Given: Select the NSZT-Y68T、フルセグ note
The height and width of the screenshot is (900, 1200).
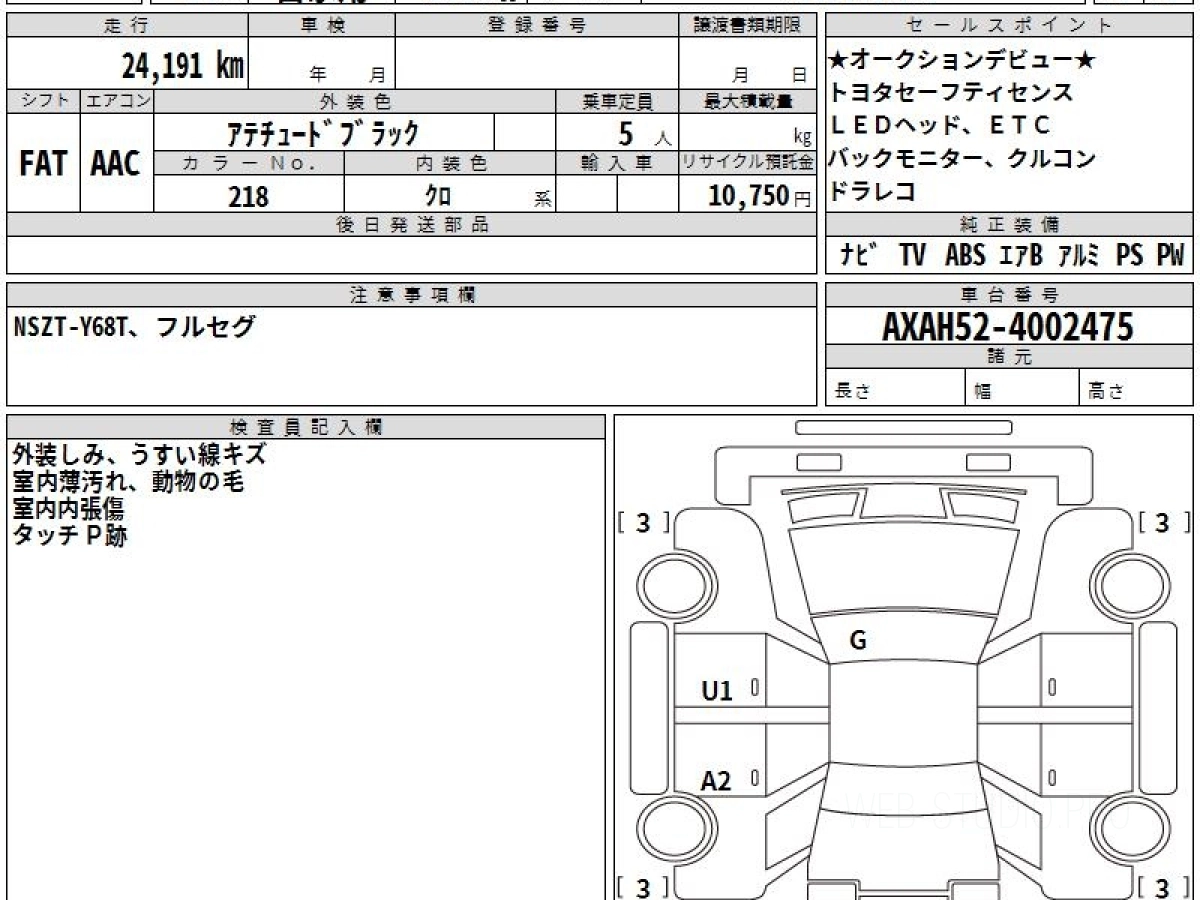Looking at the screenshot, I should [x=135, y=326].
